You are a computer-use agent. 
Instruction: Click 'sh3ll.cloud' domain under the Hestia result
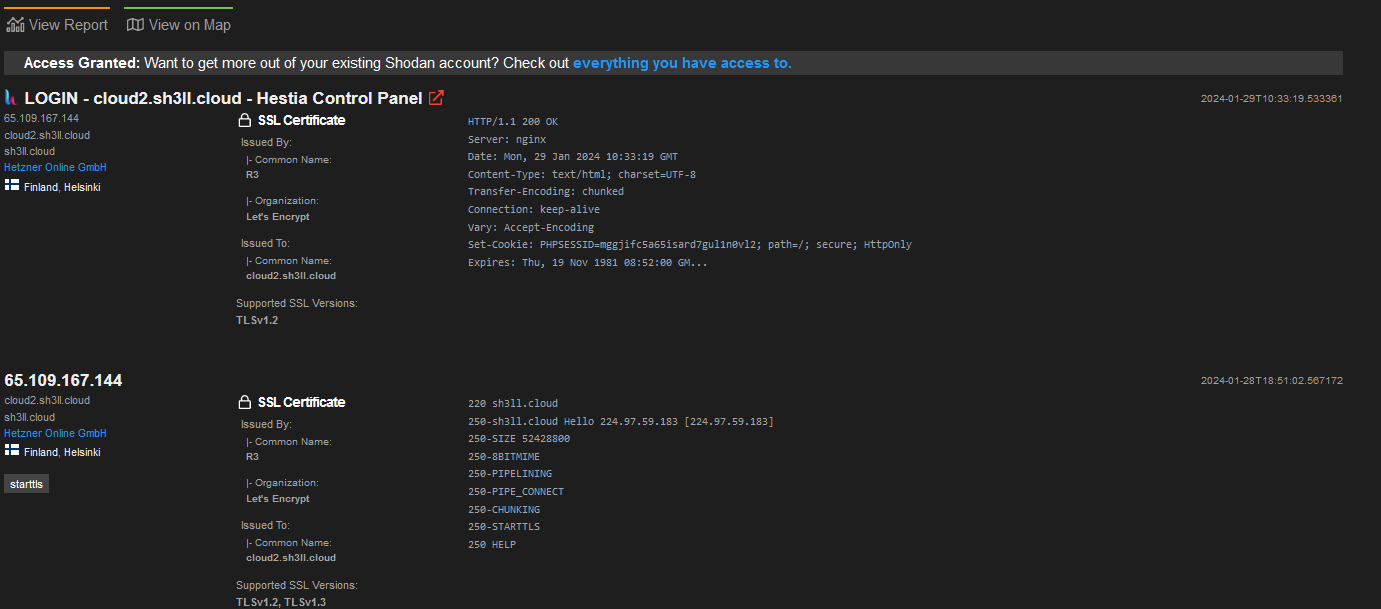[x=30, y=152]
